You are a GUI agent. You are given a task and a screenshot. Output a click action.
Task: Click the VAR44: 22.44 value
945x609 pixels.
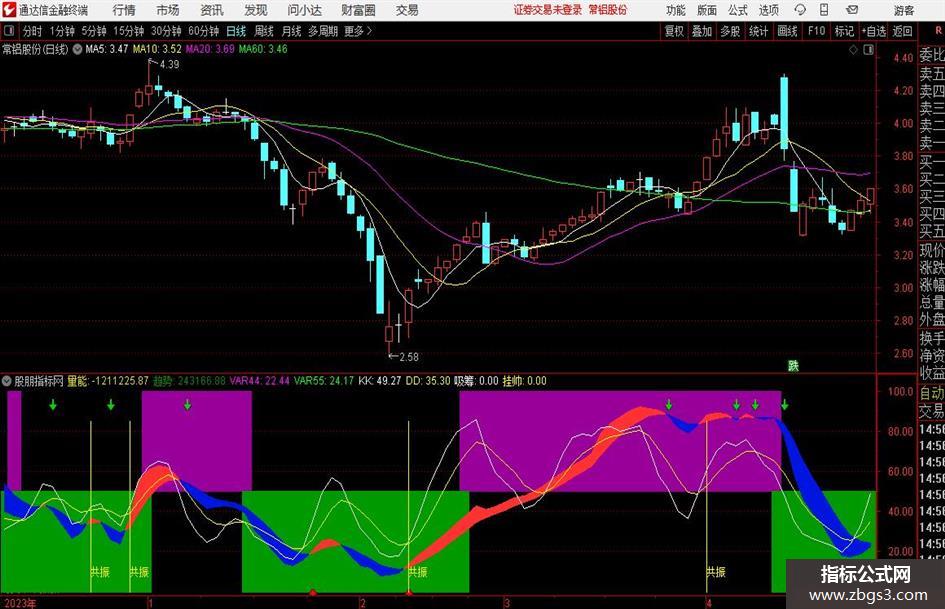(259, 381)
